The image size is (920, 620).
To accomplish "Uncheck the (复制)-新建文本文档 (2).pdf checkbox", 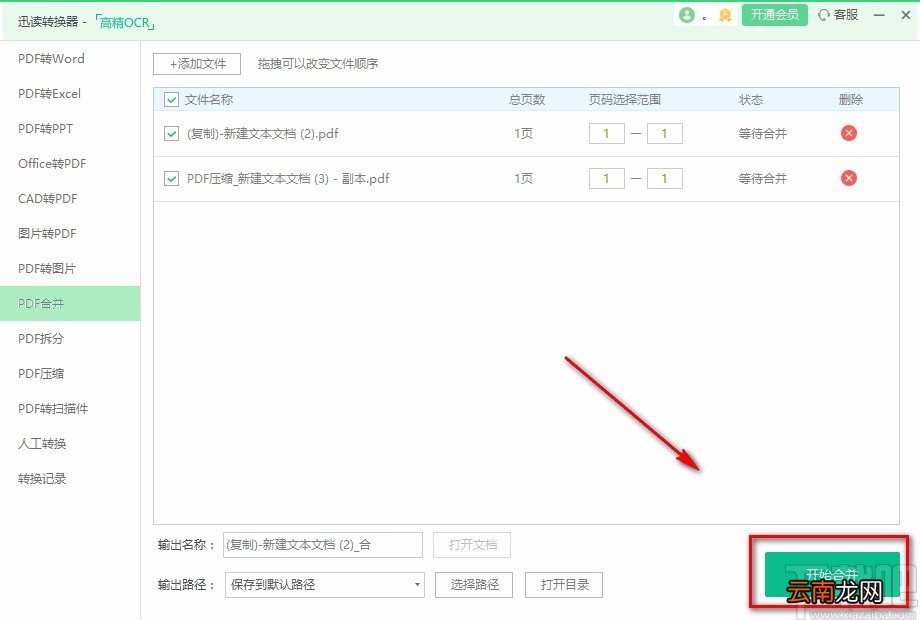I will pos(171,134).
